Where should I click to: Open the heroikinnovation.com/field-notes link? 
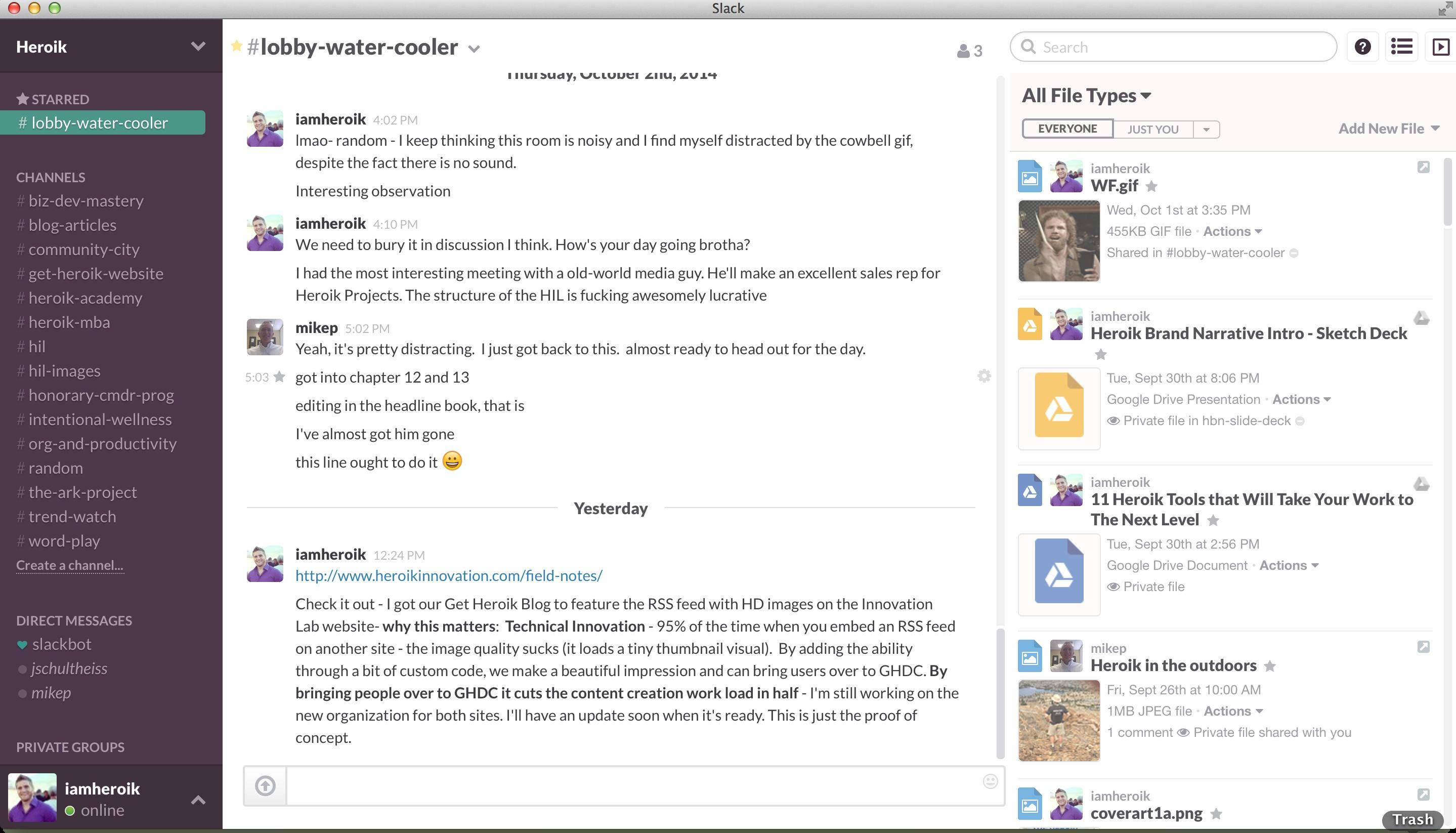(x=449, y=575)
